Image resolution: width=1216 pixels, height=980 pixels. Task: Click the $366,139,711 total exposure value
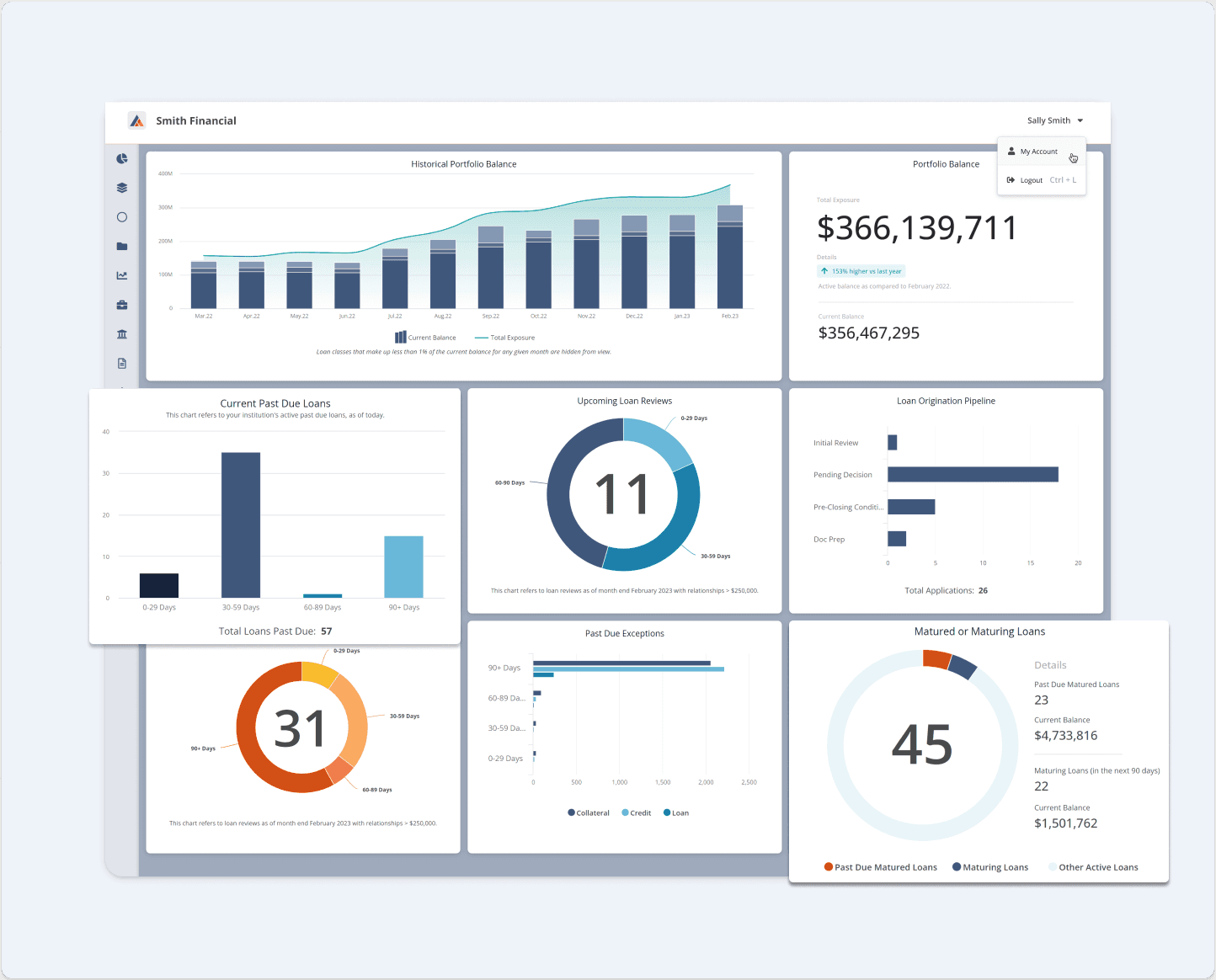click(x=917, y=228)
